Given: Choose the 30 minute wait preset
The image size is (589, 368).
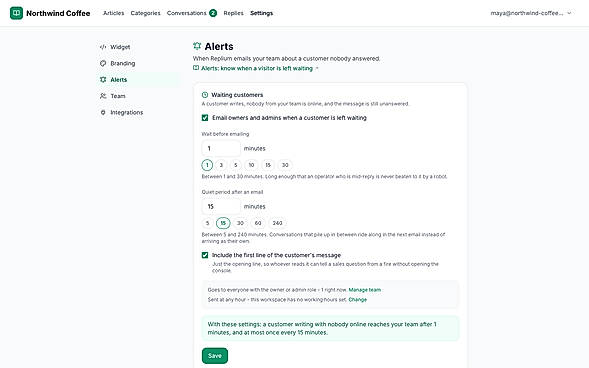Looking at the screenshot, I should coord(285,165).
